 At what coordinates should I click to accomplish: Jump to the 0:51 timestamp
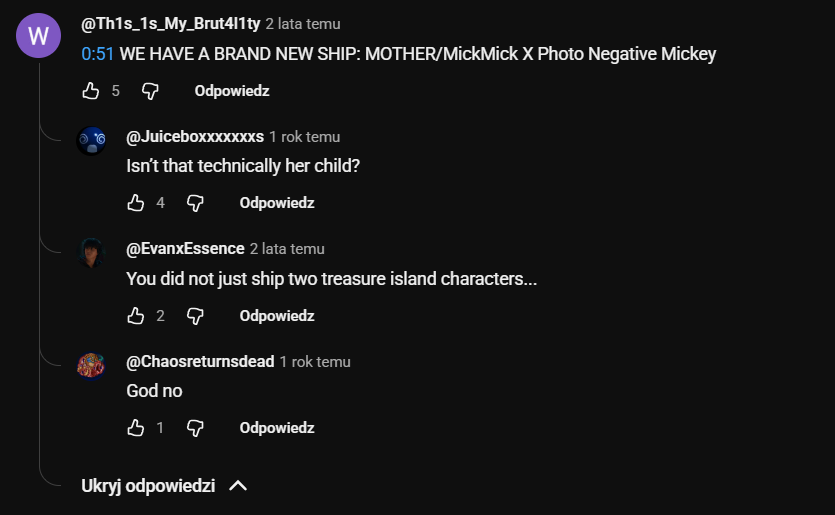tap(97, 54)
